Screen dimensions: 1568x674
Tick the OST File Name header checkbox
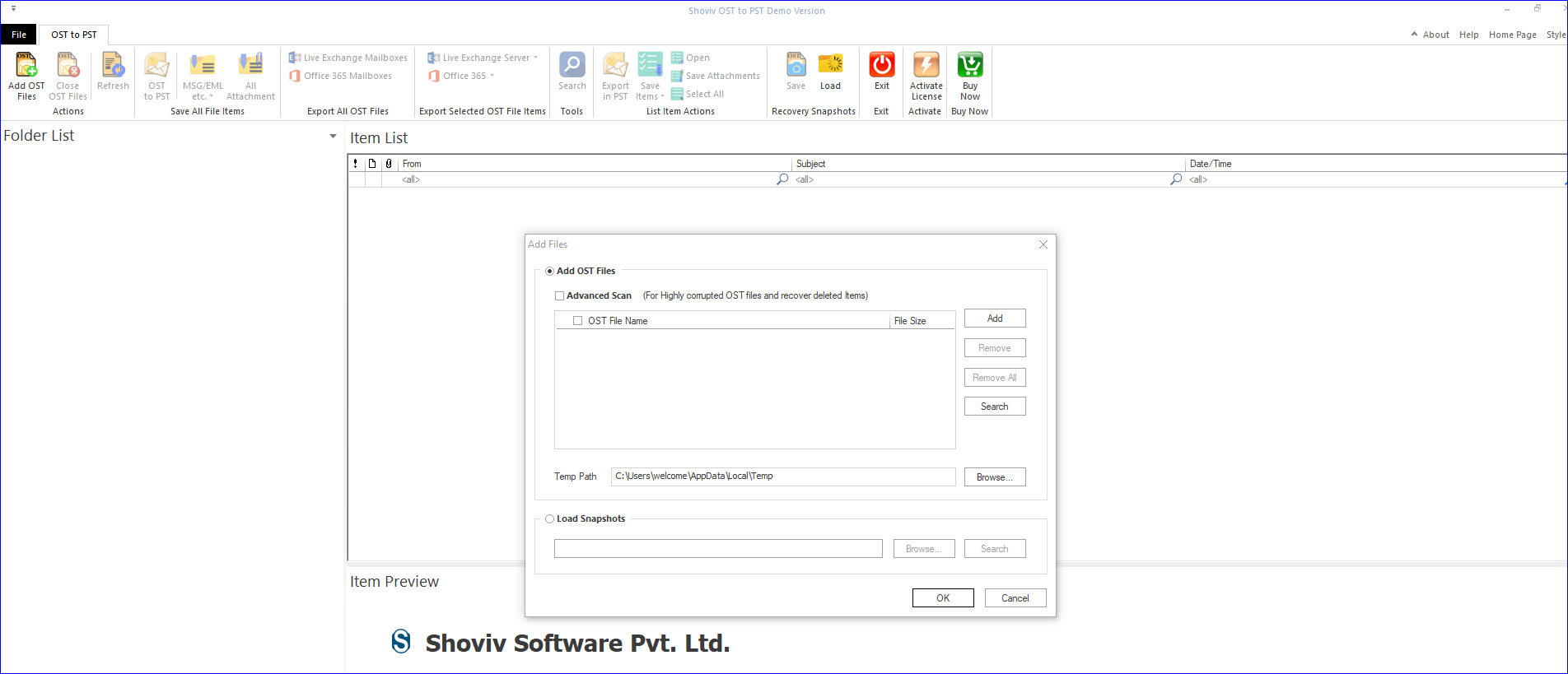(577, 321)
